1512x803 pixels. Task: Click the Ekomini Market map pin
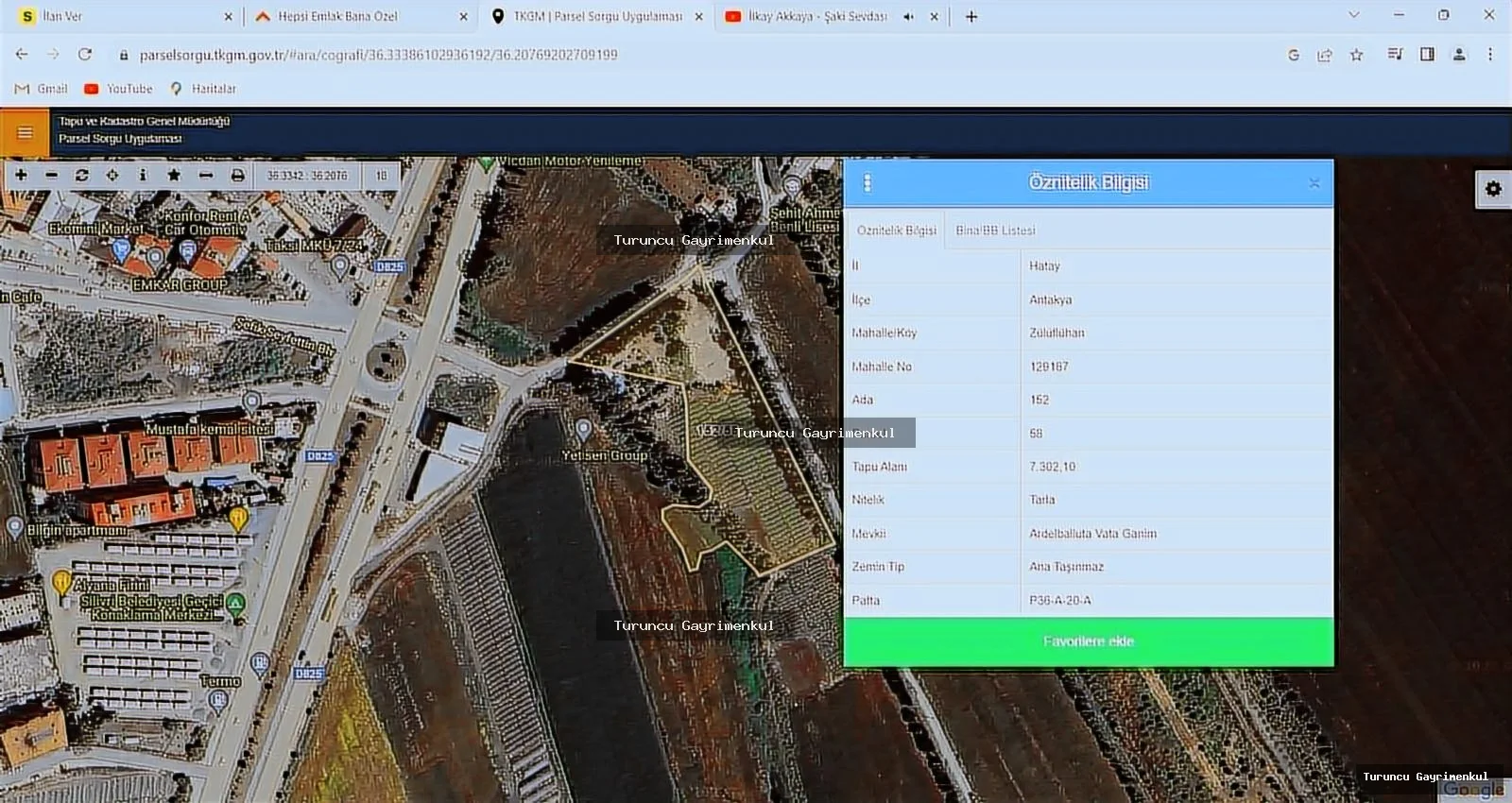tap(121, 249)
